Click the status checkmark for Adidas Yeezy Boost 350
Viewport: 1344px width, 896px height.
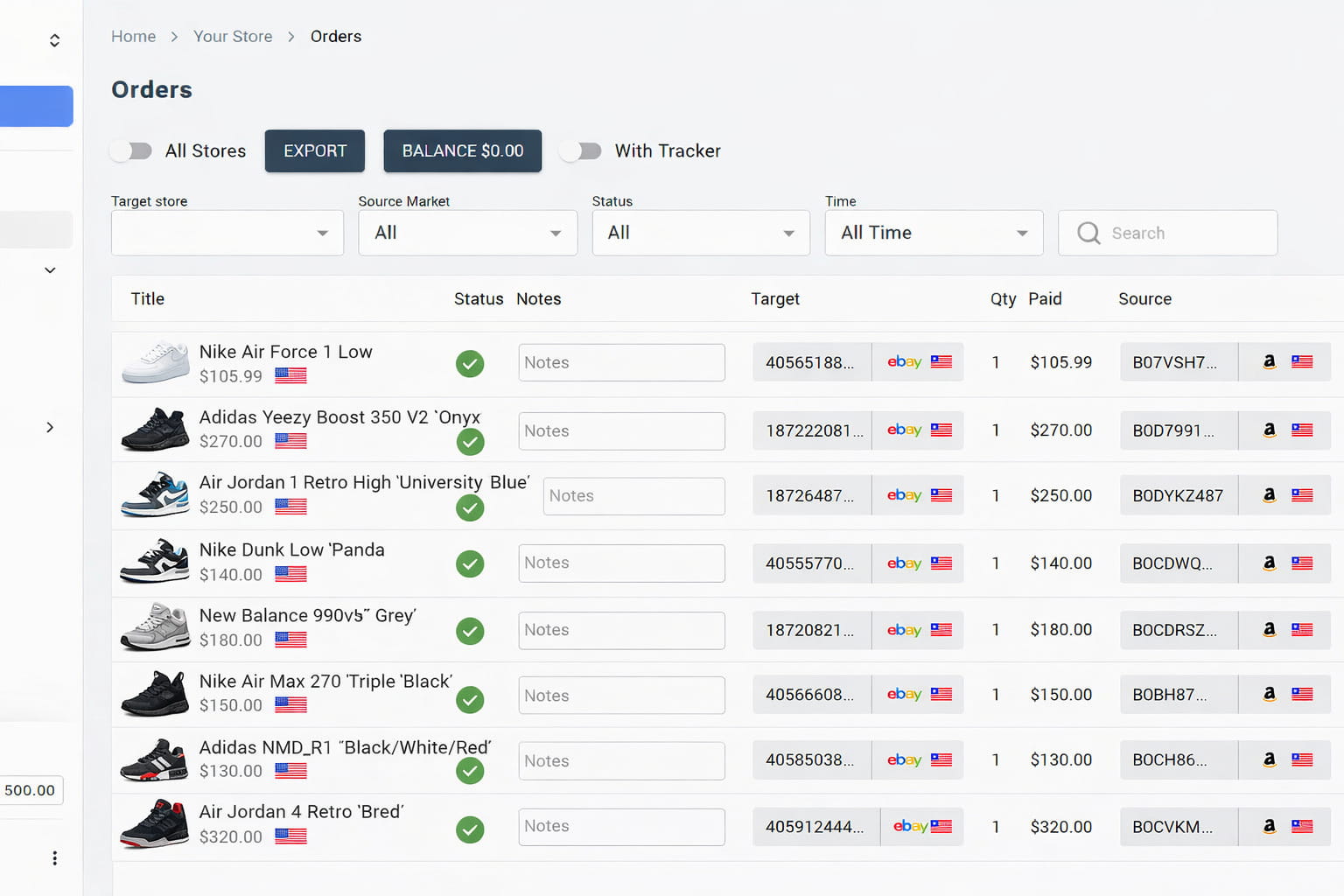tap(470, 442)
